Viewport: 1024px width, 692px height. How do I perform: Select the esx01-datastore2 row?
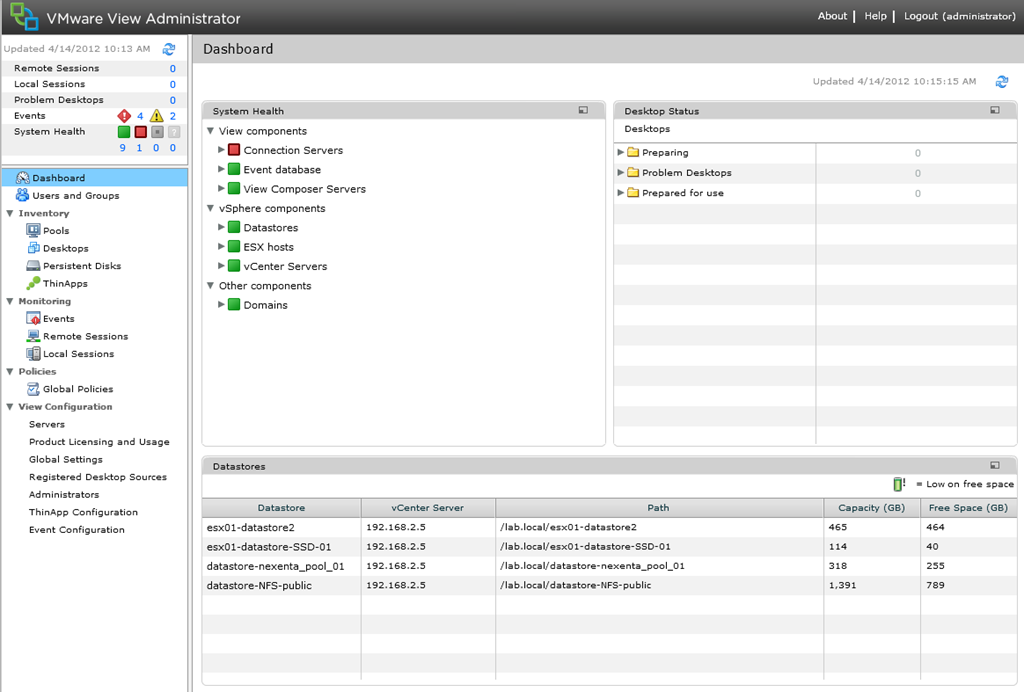click(609, 527)
